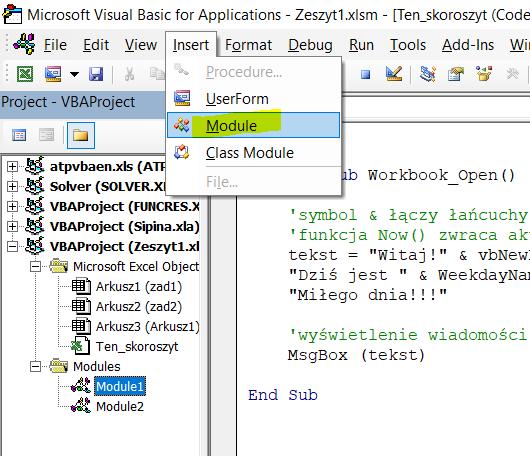Image resolution: width=530 pixels, height=456 pixels.
Task: Open the Add-Ins menu
Action: coord(468,45)
